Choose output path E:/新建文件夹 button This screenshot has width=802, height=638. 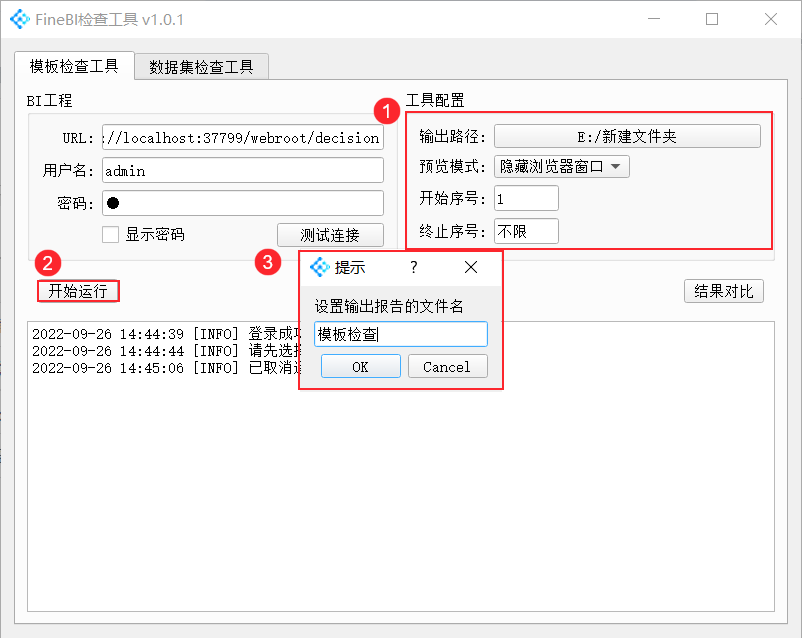tap(627, 137)
